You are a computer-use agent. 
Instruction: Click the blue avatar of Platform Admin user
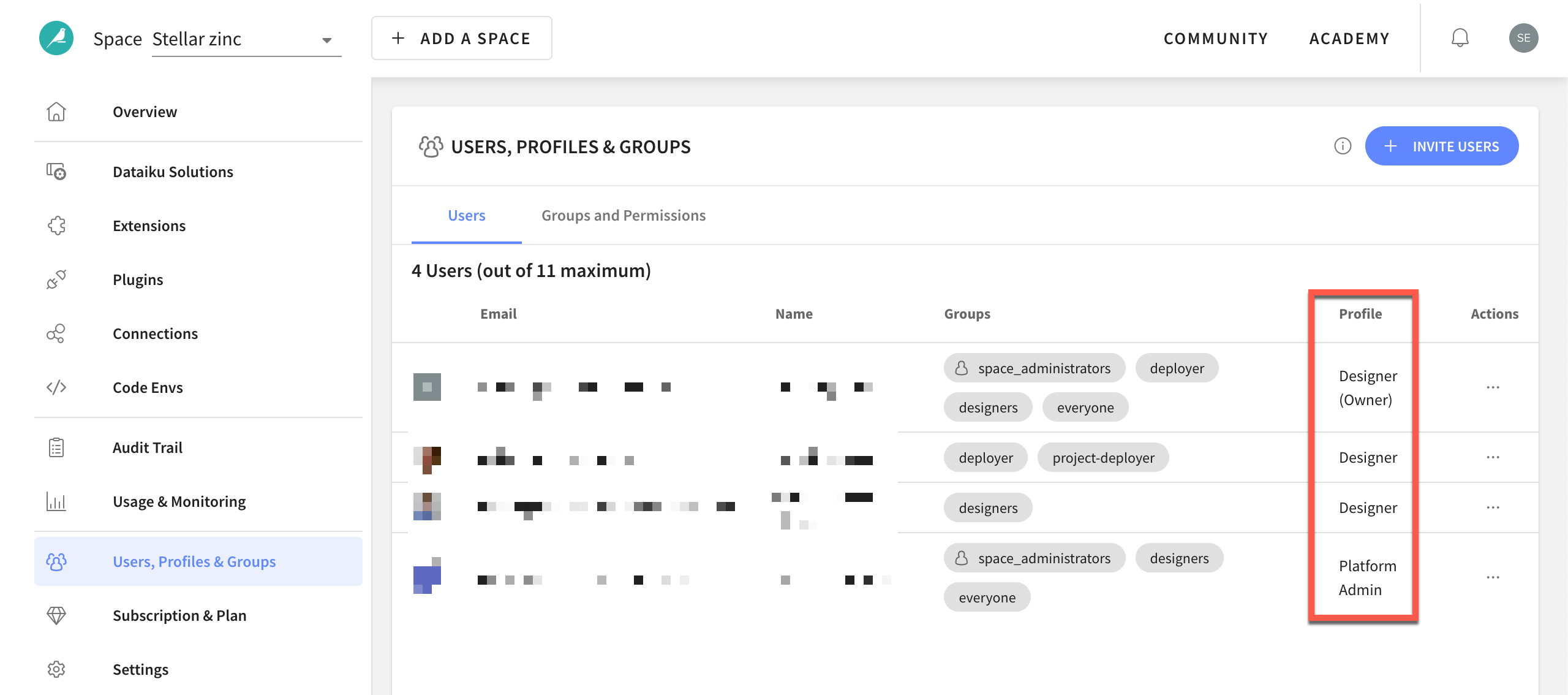[427, 575]
